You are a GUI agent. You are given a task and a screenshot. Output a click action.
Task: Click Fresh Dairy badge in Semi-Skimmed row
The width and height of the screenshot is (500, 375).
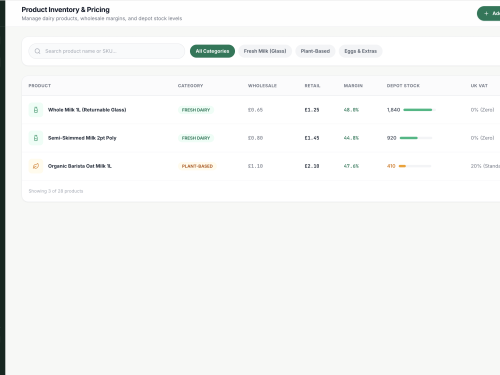[x=196, y=138]
